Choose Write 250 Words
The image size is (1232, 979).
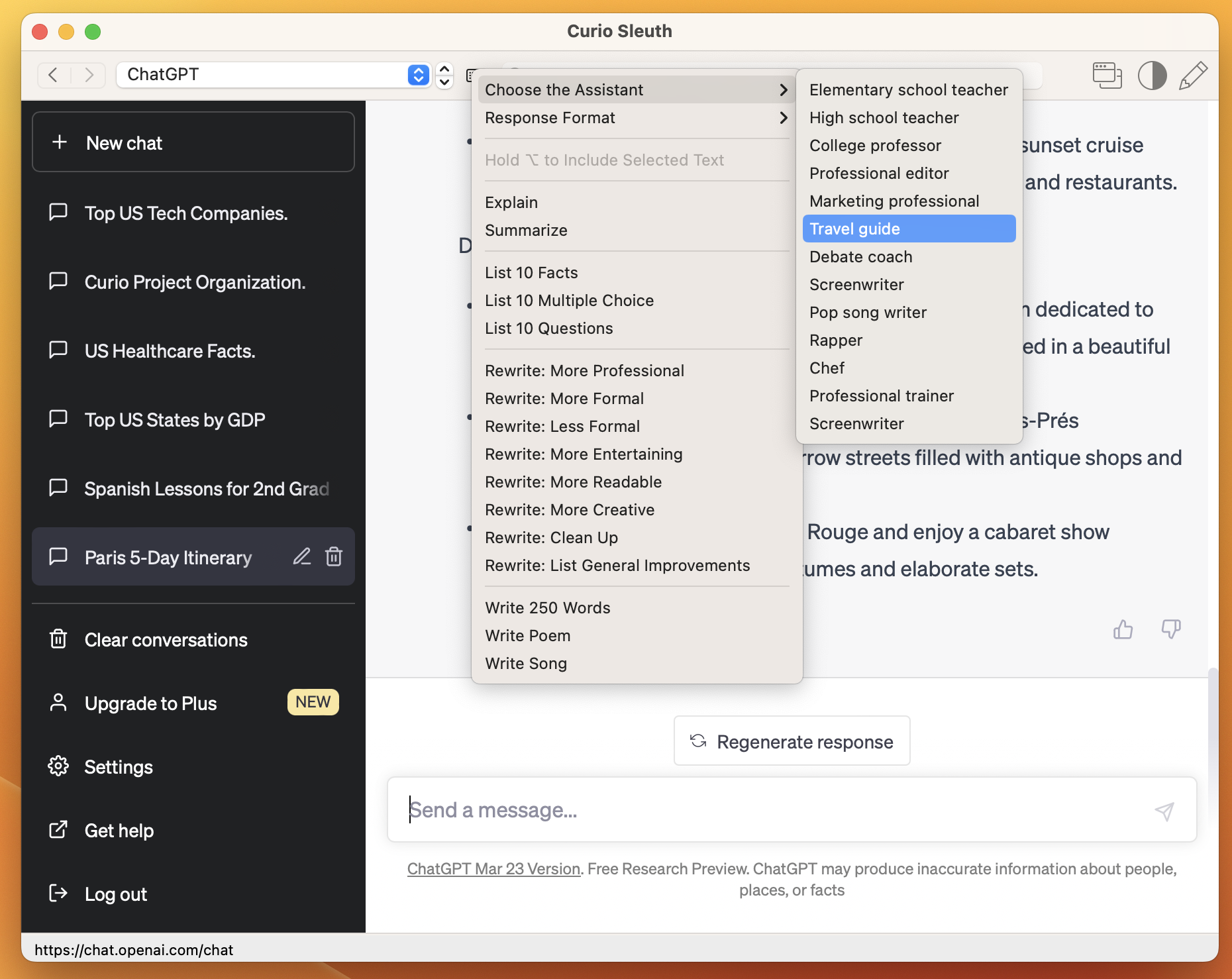pos(637,607)
